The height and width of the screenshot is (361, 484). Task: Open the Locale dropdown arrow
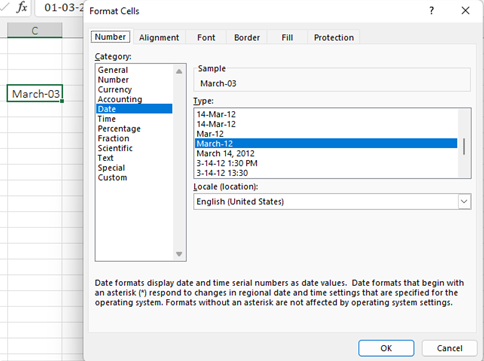pos(464,201)
